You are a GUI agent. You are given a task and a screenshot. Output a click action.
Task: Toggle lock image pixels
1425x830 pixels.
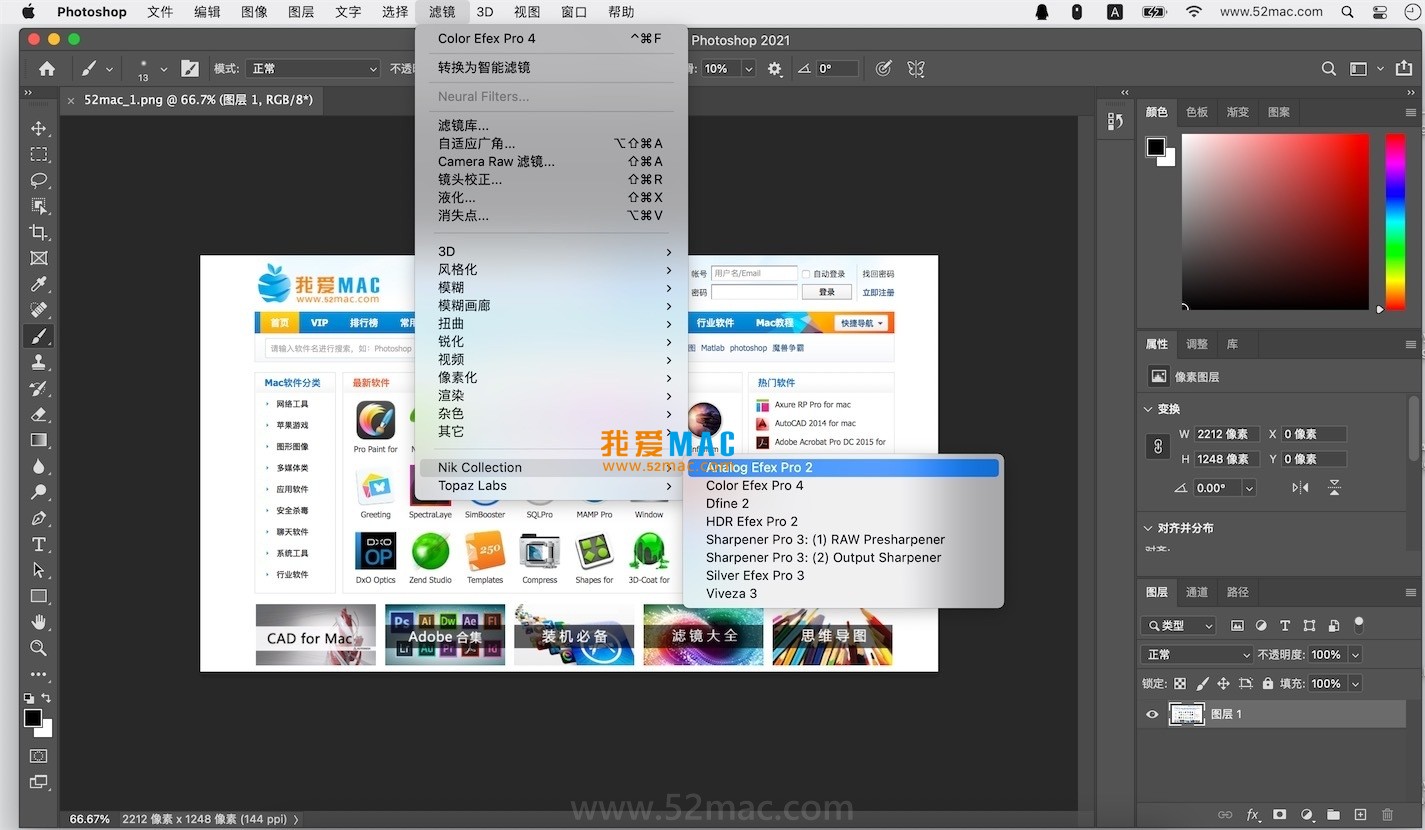pyautogui.click(x=1202, y=684)
